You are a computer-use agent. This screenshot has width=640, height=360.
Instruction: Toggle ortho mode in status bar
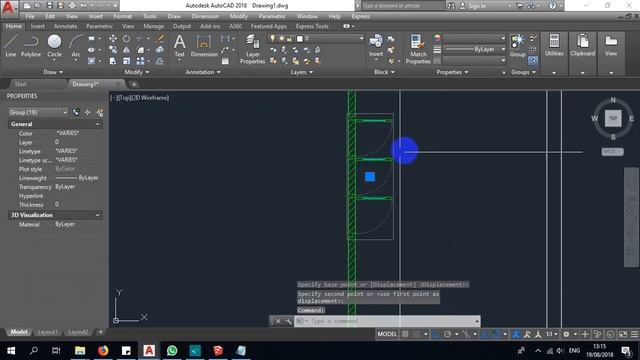tap(436, 334)
